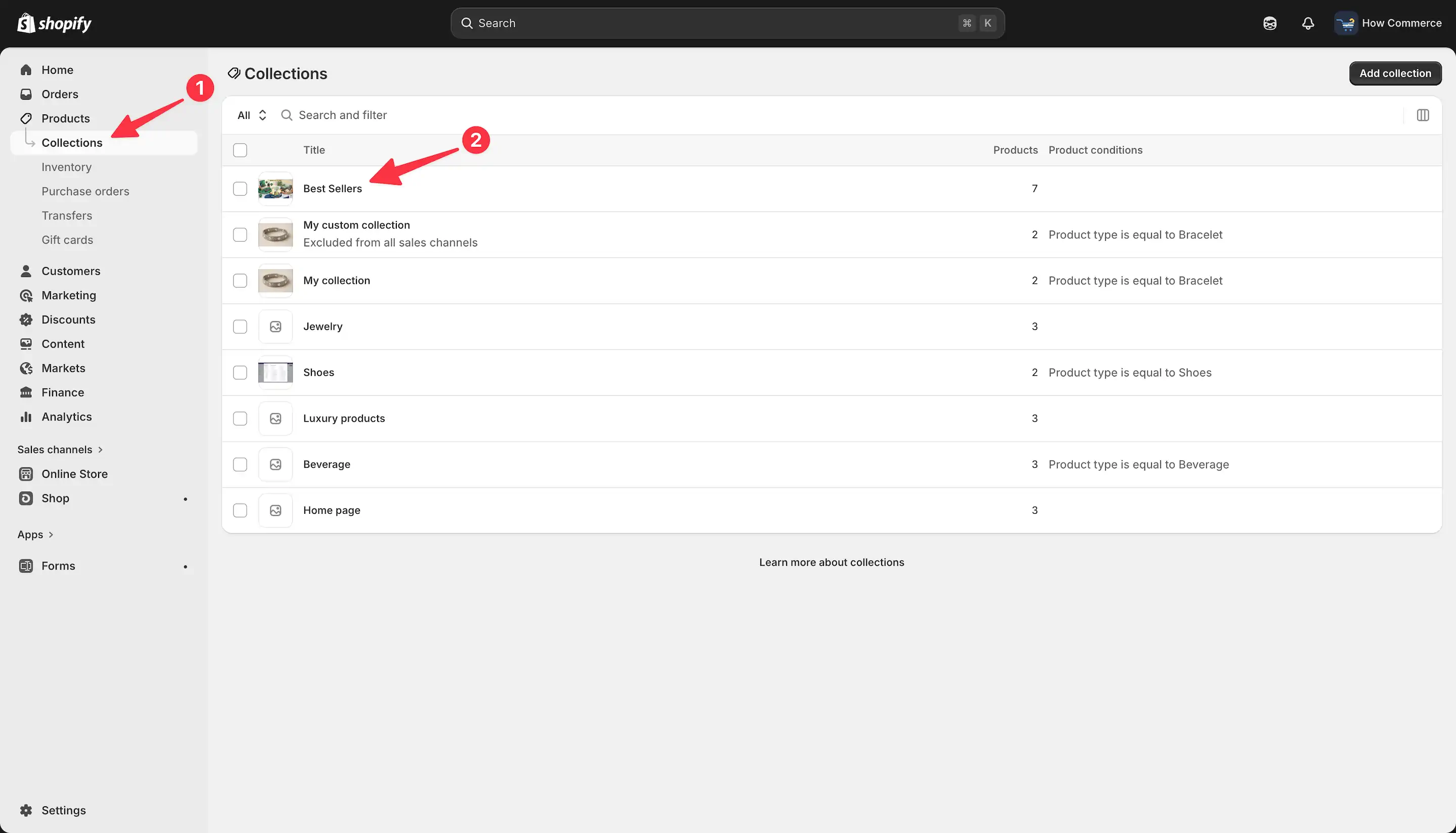
Task: Click the Markets globe icon
Action: tap(26, 368)
